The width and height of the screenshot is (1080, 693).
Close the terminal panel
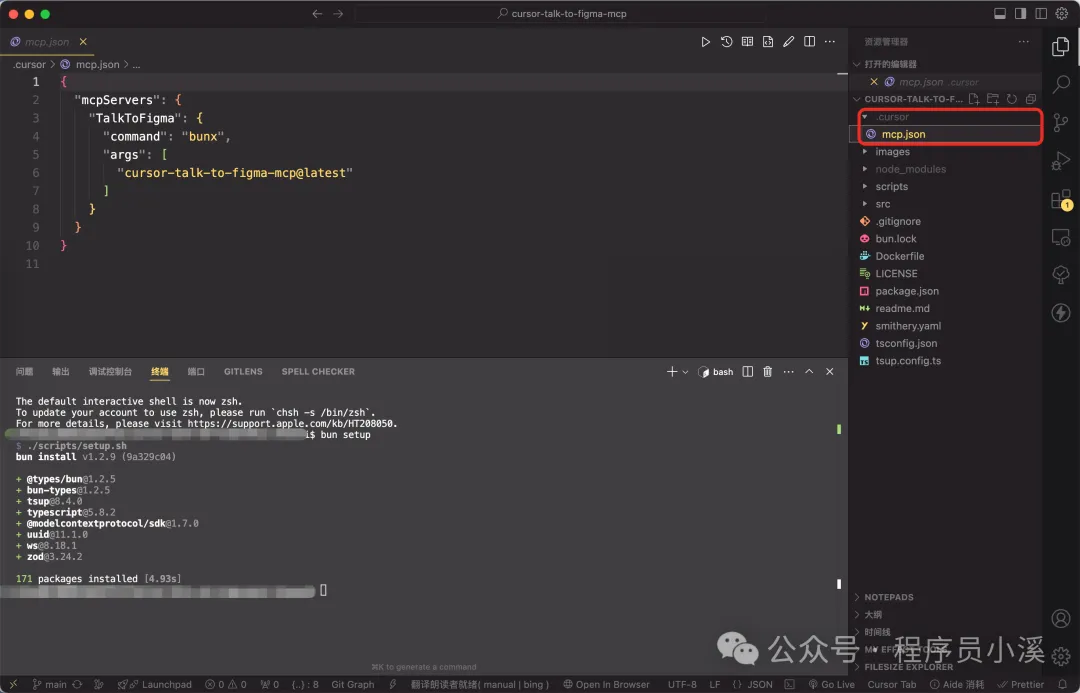pos(830,372)
